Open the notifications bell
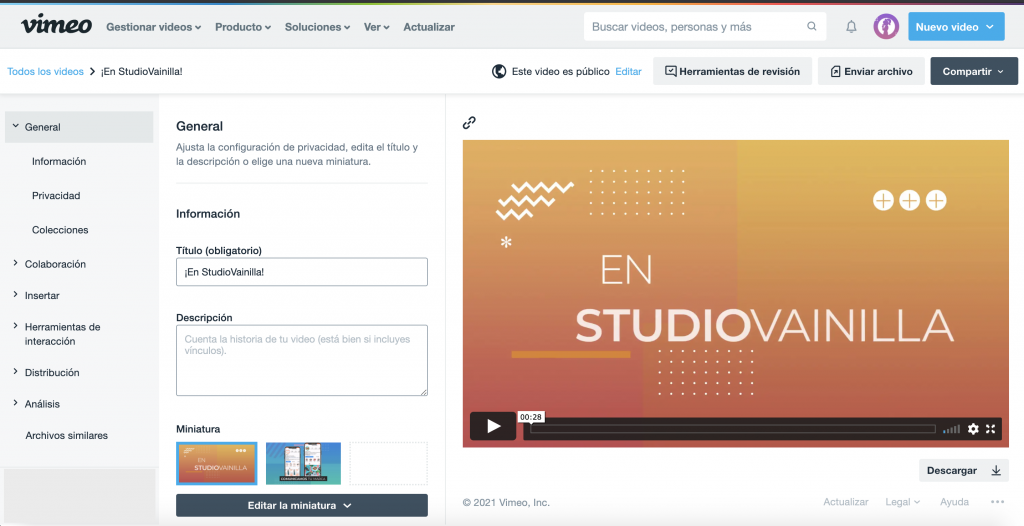The image size is (1024, 526). 851,27
